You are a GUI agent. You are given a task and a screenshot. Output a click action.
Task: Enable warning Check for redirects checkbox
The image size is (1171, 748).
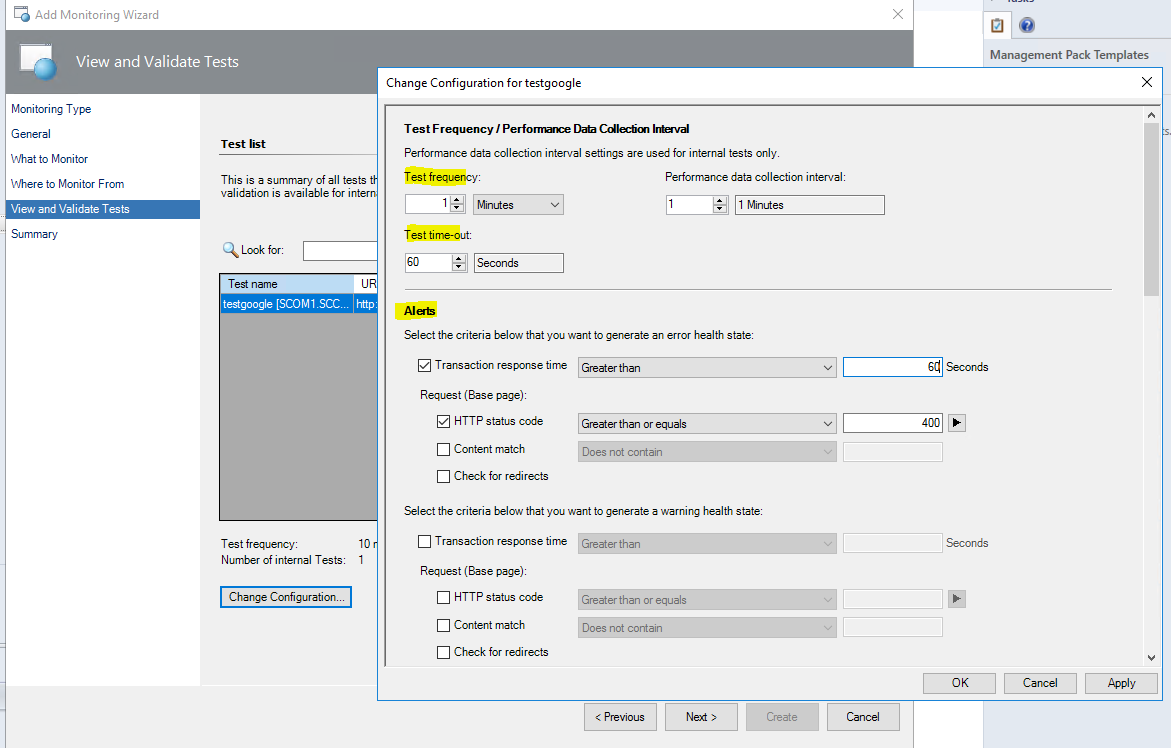click(443, 652)
